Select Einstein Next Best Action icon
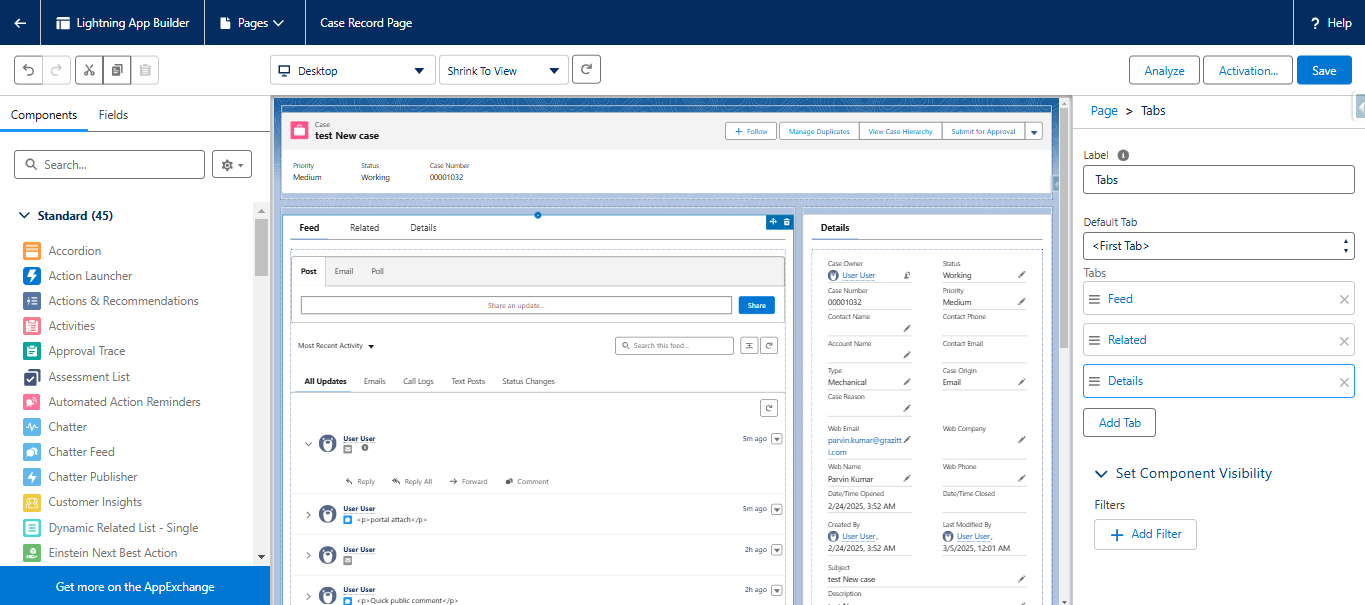The height and width of the screenshot is (605, 1365). pos(31,553)
